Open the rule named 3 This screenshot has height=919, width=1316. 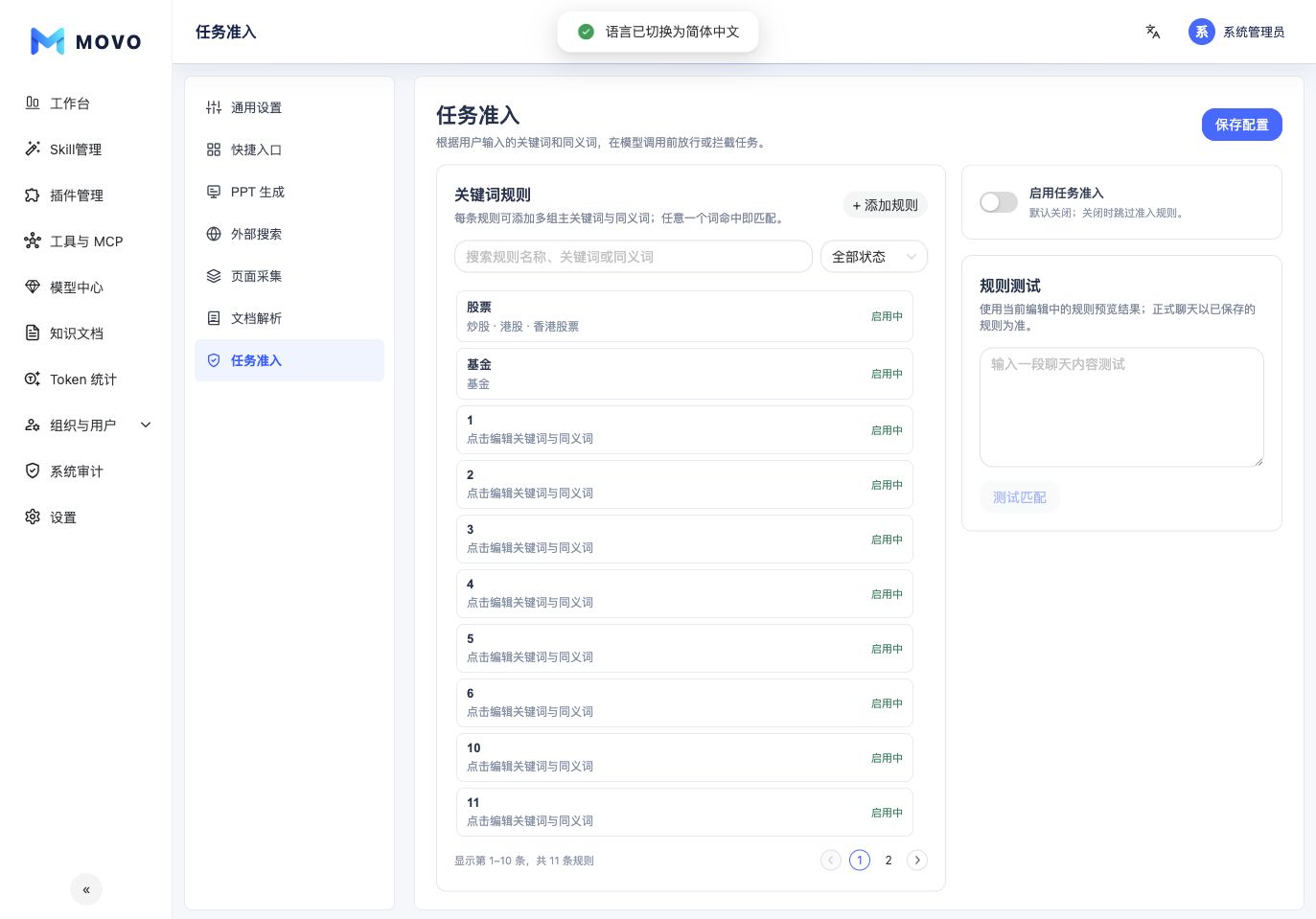click(x=684, y=539)
